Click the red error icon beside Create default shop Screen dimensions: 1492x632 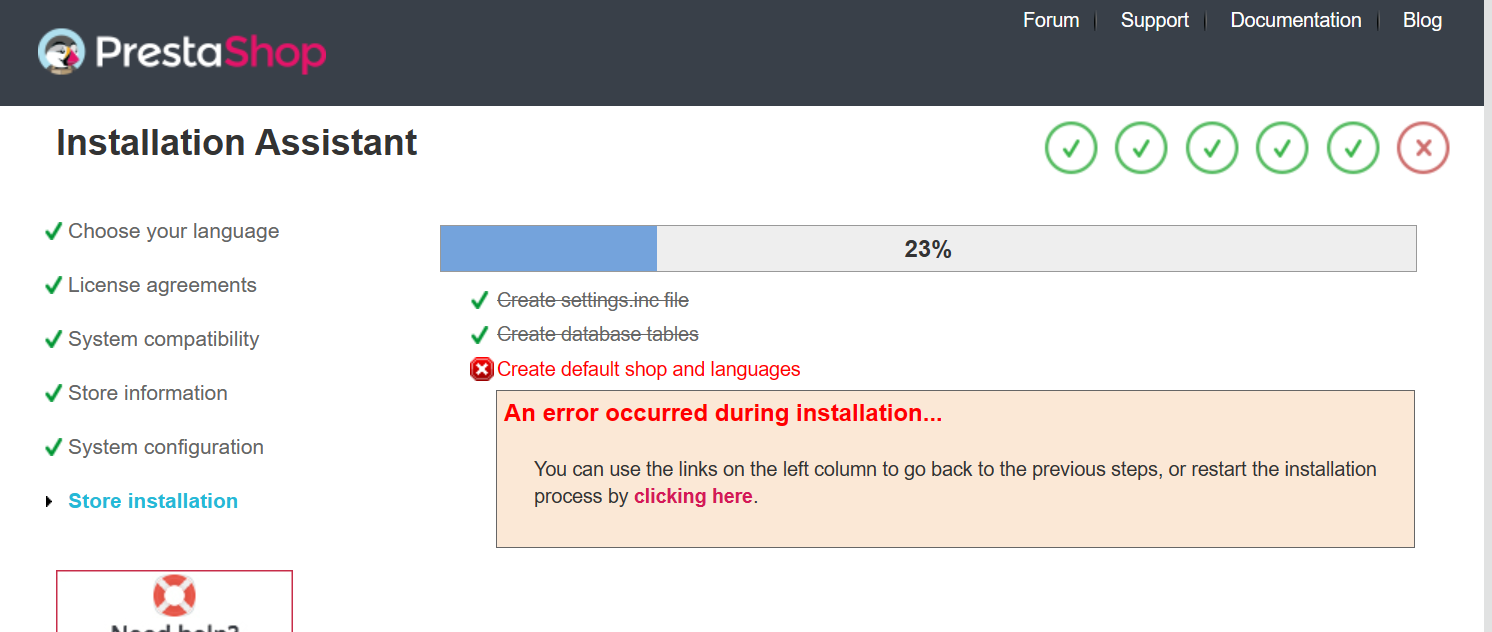pos(481,370)
